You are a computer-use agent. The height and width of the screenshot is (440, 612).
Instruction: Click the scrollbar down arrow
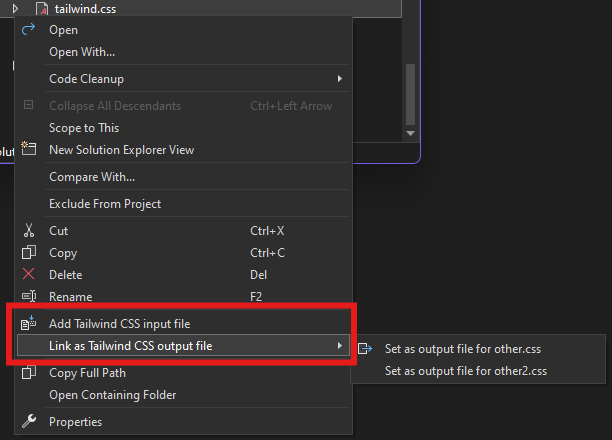tap(410, 133)
